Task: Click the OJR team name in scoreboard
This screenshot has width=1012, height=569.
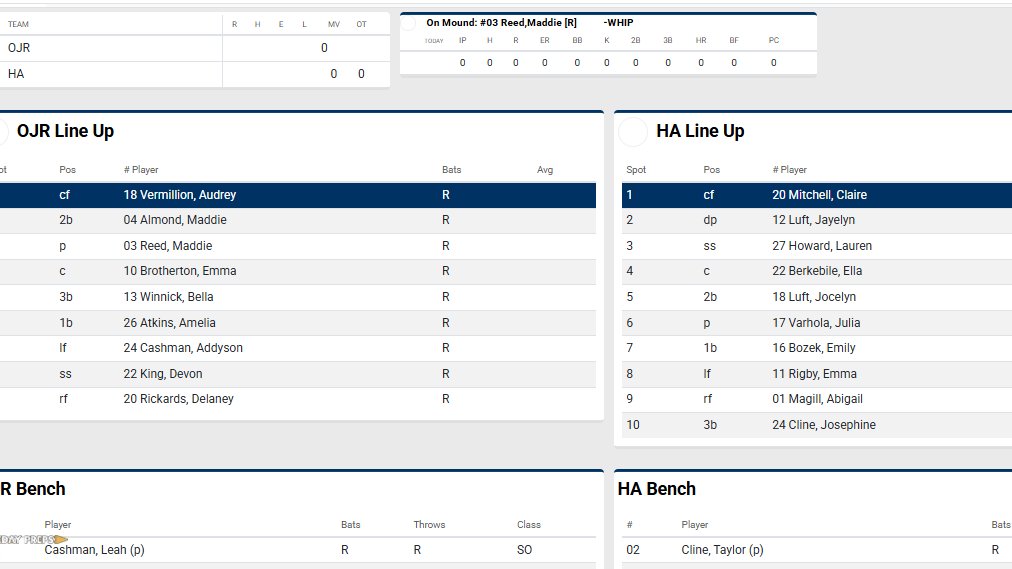Action: tap(19, 48)
